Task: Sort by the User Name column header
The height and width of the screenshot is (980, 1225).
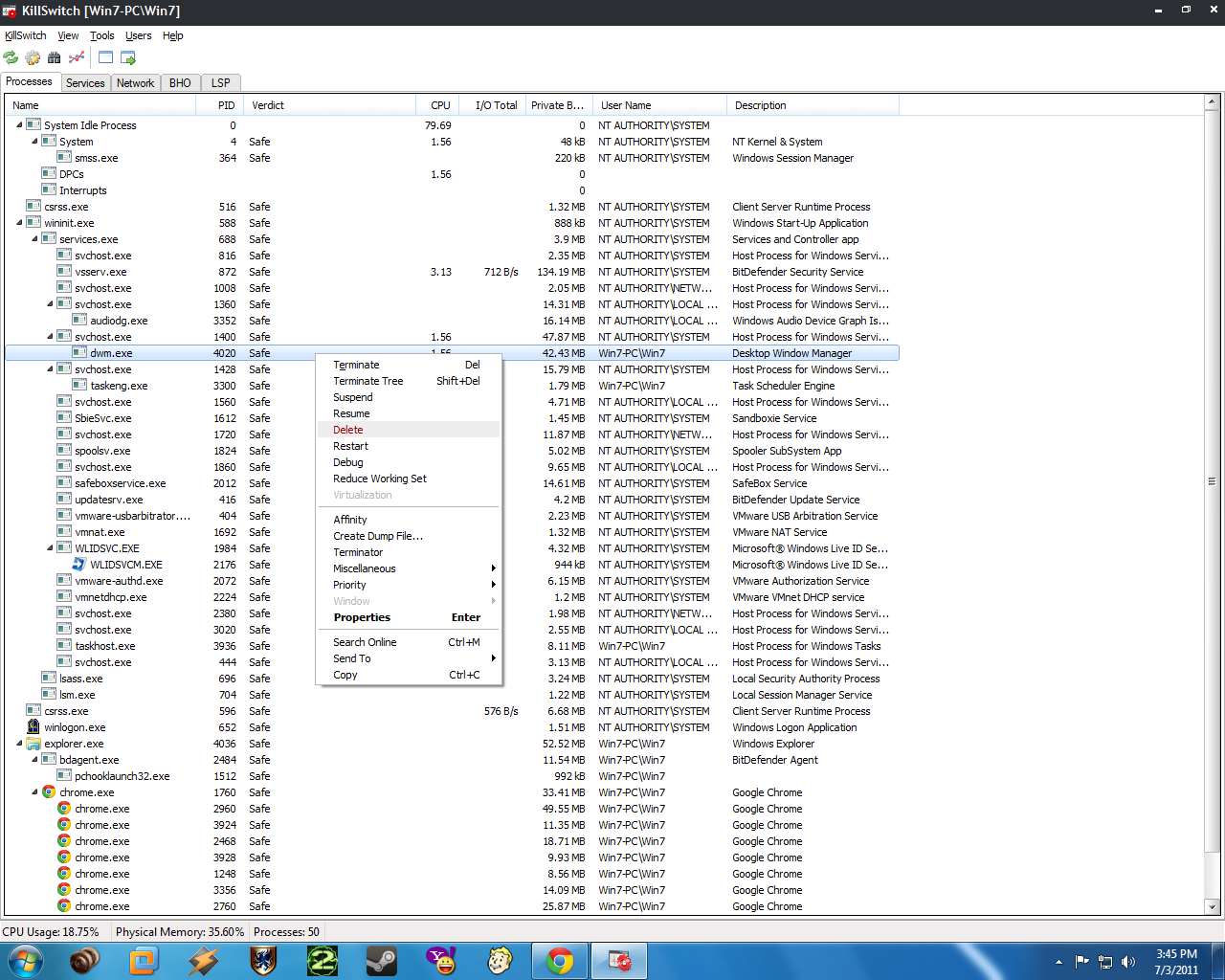Action: pyautogui.click(x=658, y=105)
